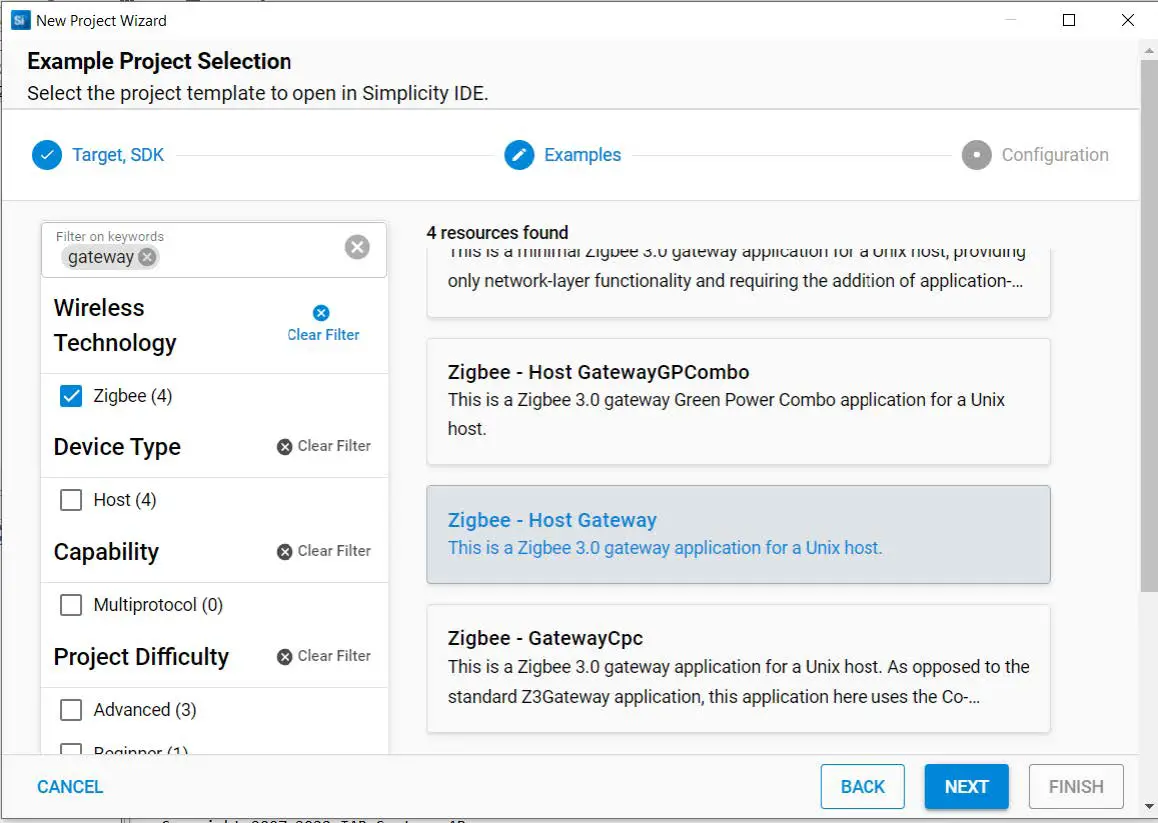The height and width of the screenshot is (823, 1158).
Task: Remove the gateway keyword chip
Action: 147,257
